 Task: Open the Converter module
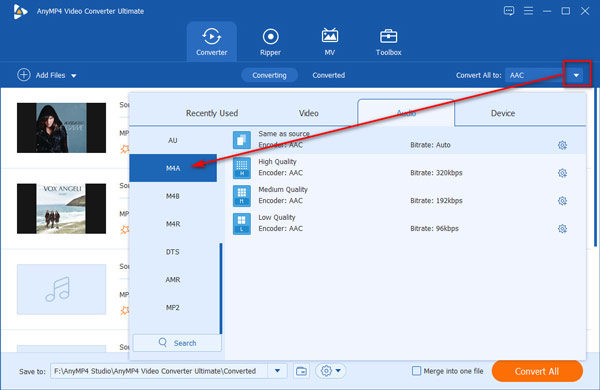[x=212, y=42]
